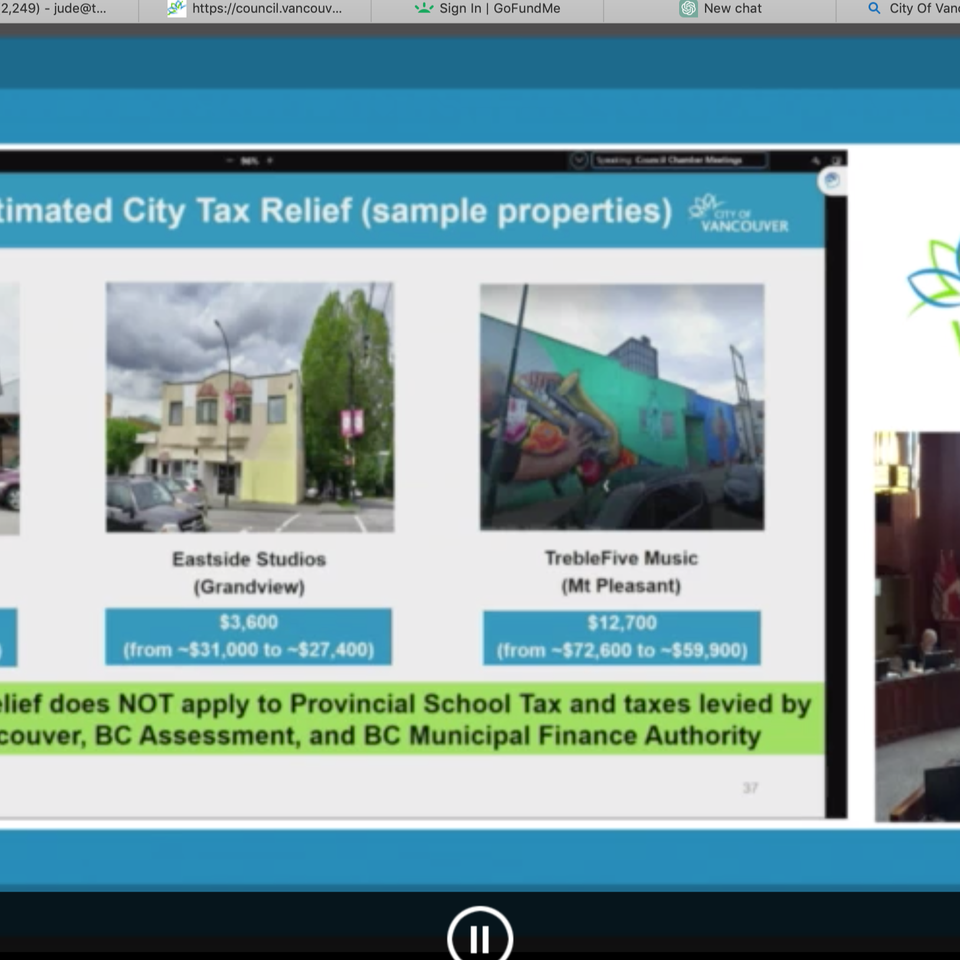Click the TrebleFive Music (Mt Pleasant) caption

pos(621,572)
